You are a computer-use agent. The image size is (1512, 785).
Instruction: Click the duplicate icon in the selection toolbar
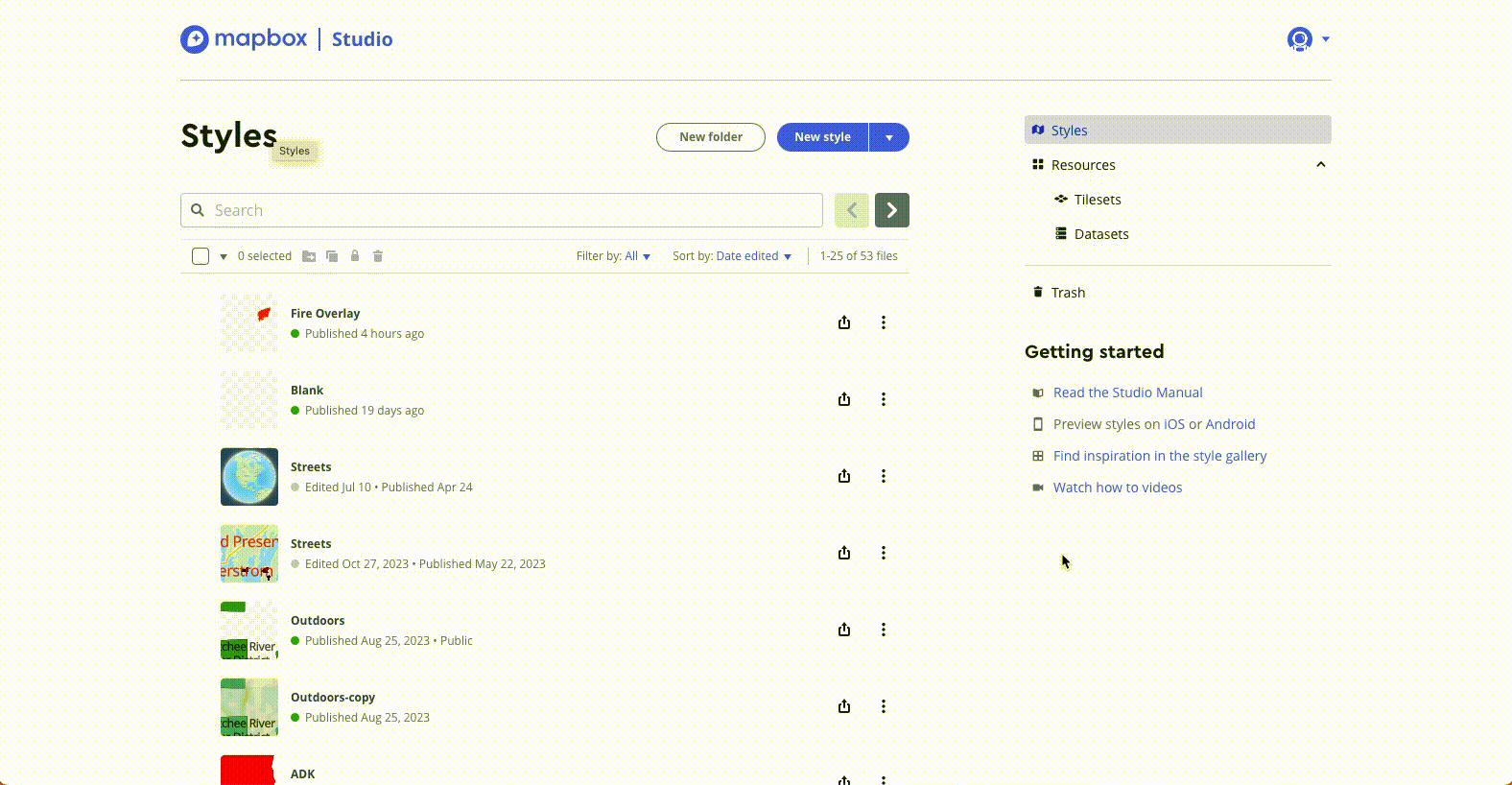point(332,256)
